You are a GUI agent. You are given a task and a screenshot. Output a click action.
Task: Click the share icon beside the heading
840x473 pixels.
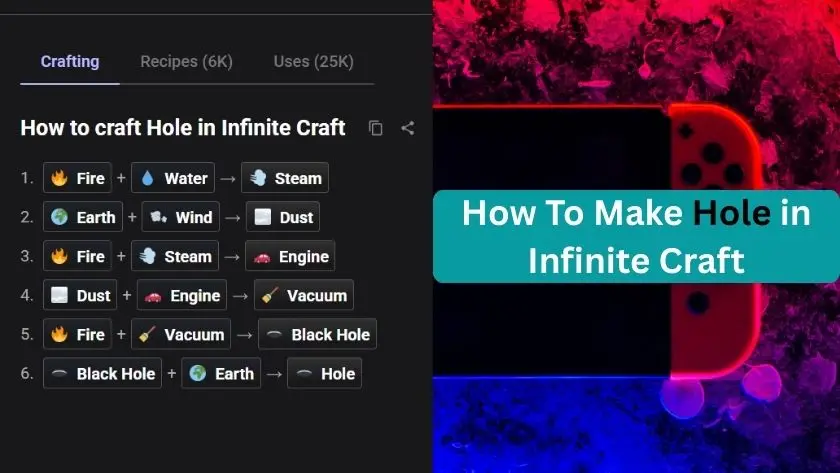pyautogui.click(x=408, y=128)
